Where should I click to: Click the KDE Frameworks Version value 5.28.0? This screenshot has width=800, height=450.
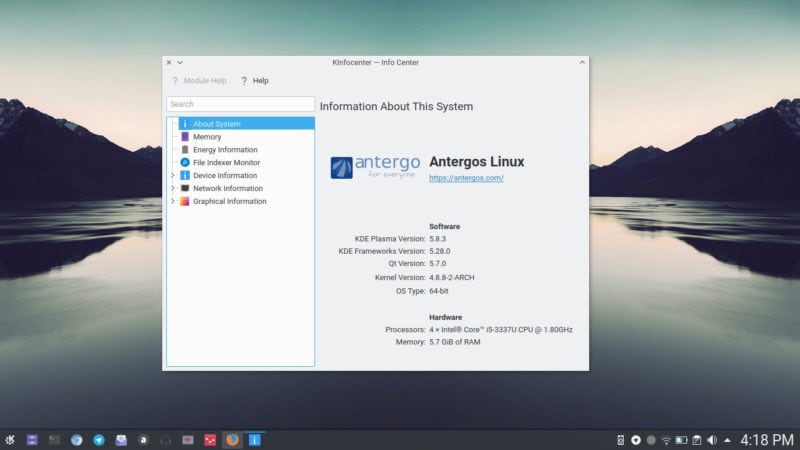click(440, 251)
